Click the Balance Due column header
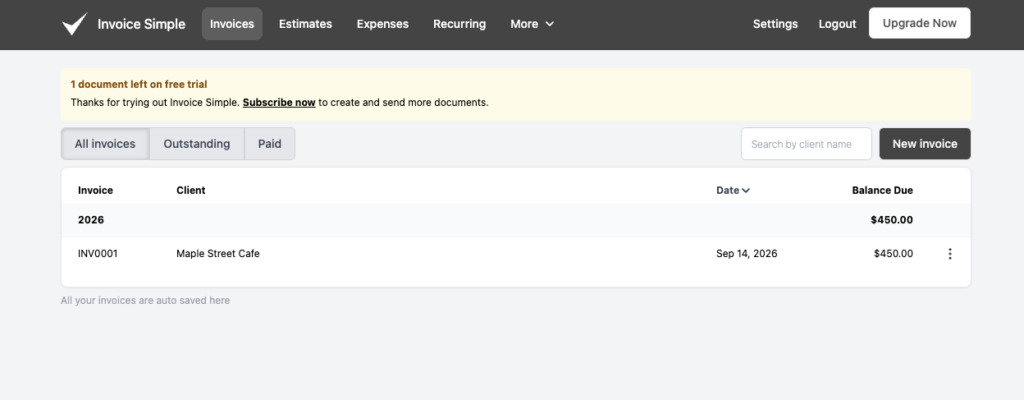The image size is (1024, 400). point(882,190)
